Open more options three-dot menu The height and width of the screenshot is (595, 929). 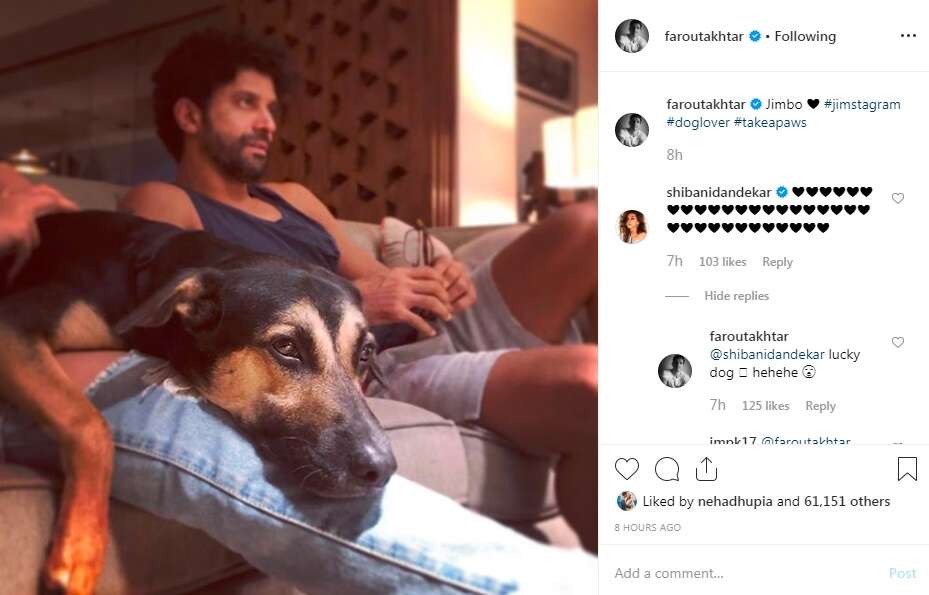(x=908, y=36)
